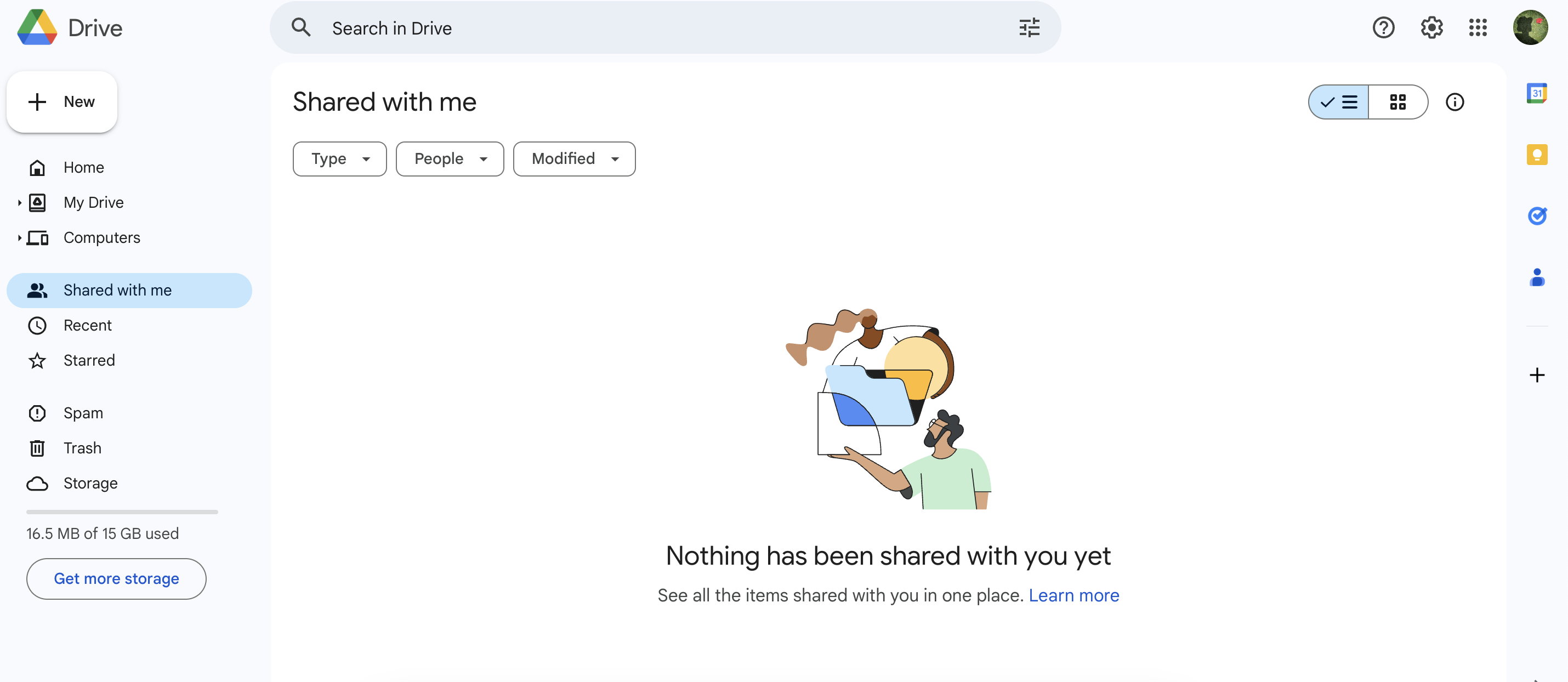Open the Settings gear menu

click(x=1431, y=27)
